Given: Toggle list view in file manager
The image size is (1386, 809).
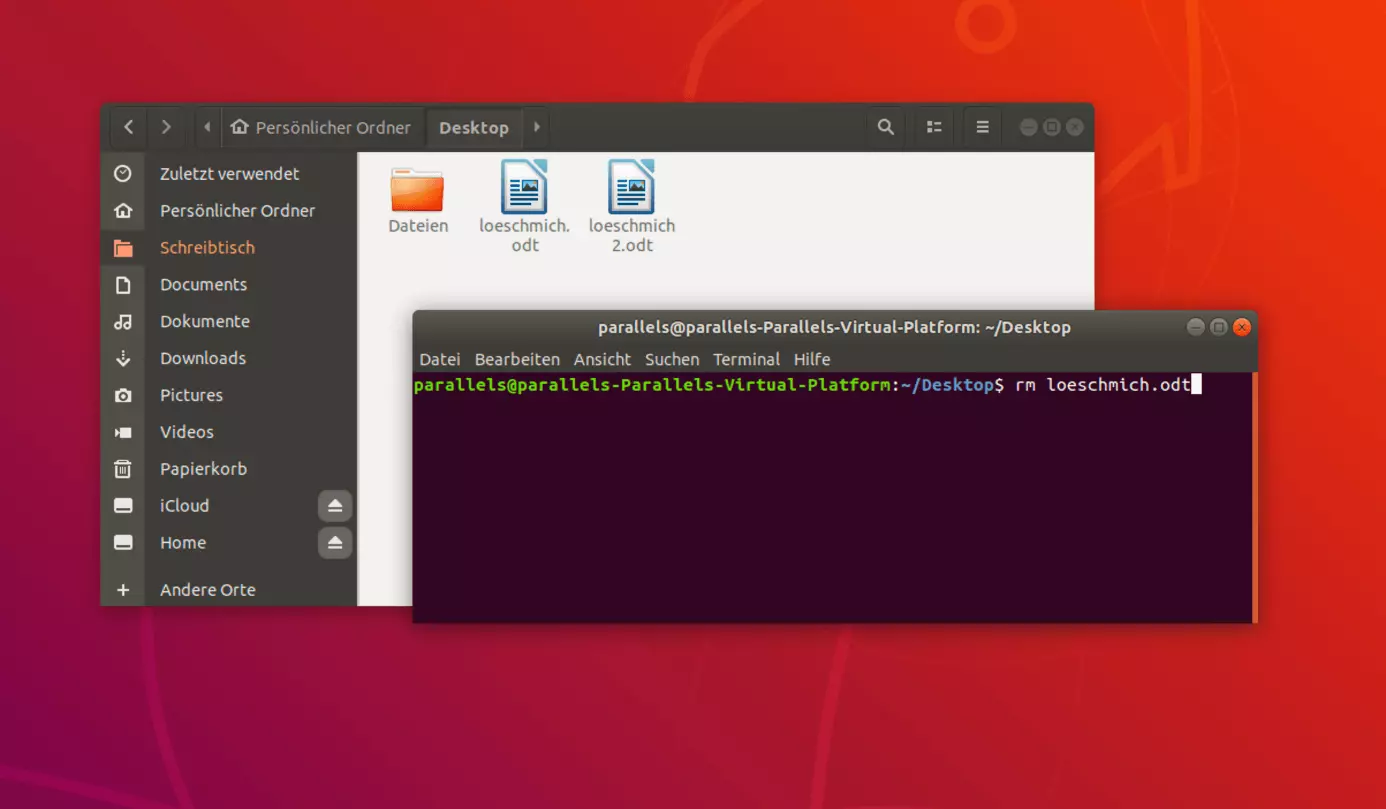Looking at the screenshot, I should (934, 127).
